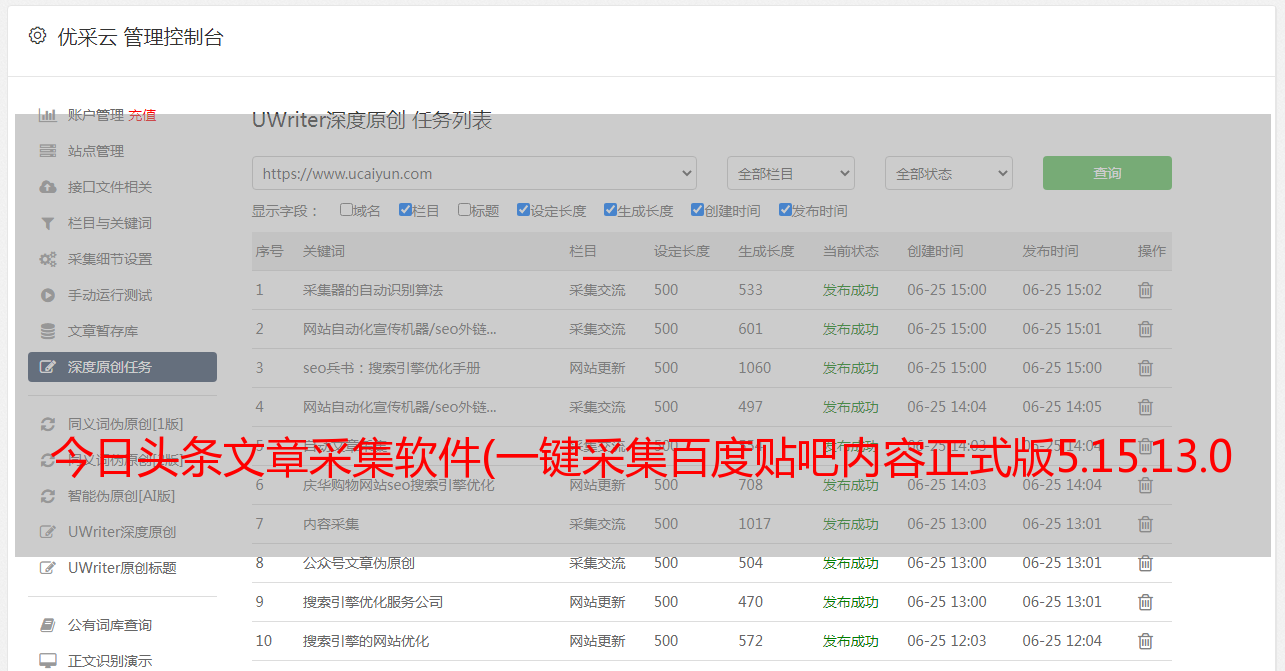Click the book icon next to 公有词库查询
The image size is (1285, 671).
pyautogui.click(x=47, y=625)
